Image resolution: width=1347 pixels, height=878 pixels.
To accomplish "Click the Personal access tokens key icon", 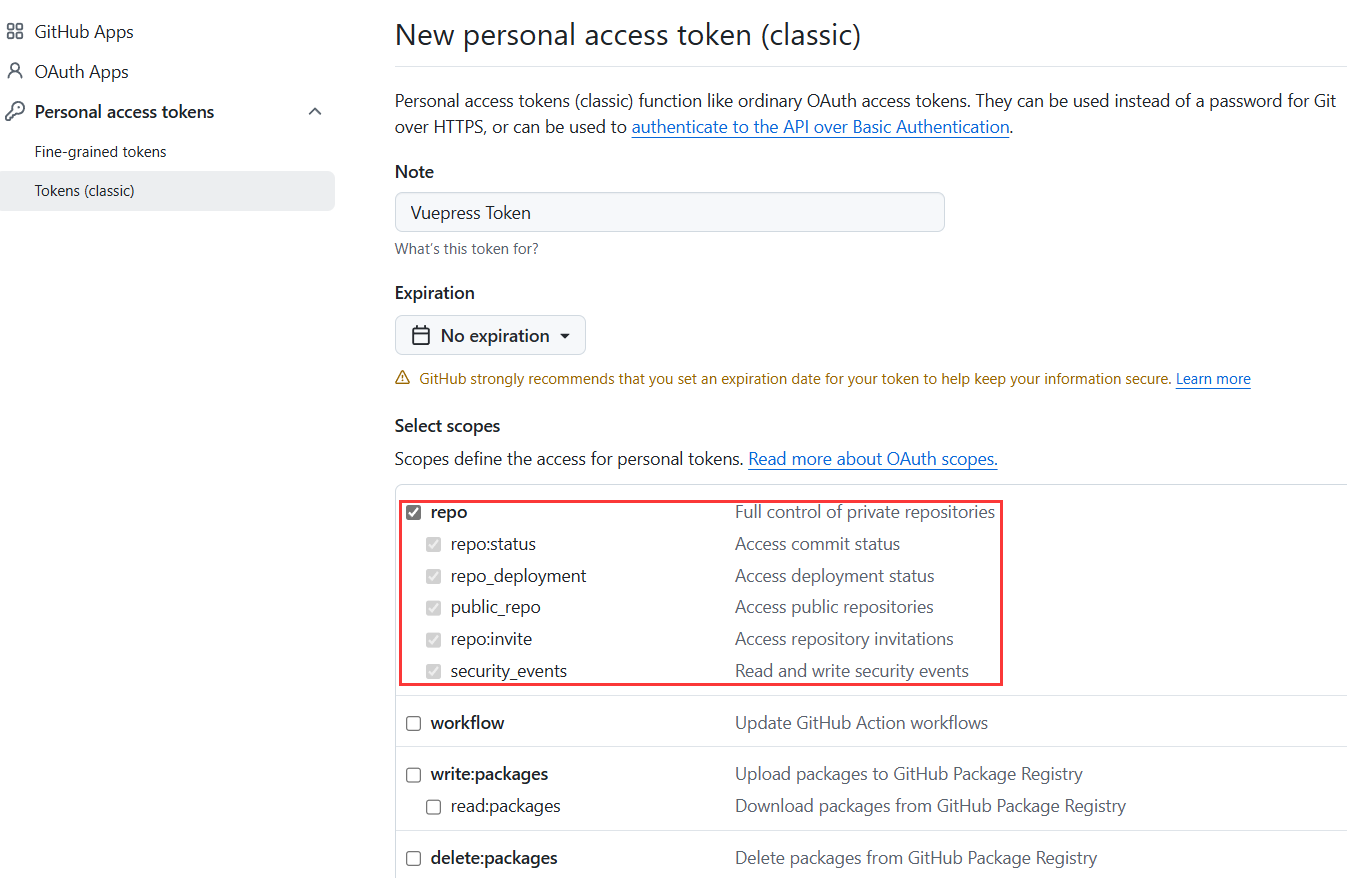I will 15,112.
